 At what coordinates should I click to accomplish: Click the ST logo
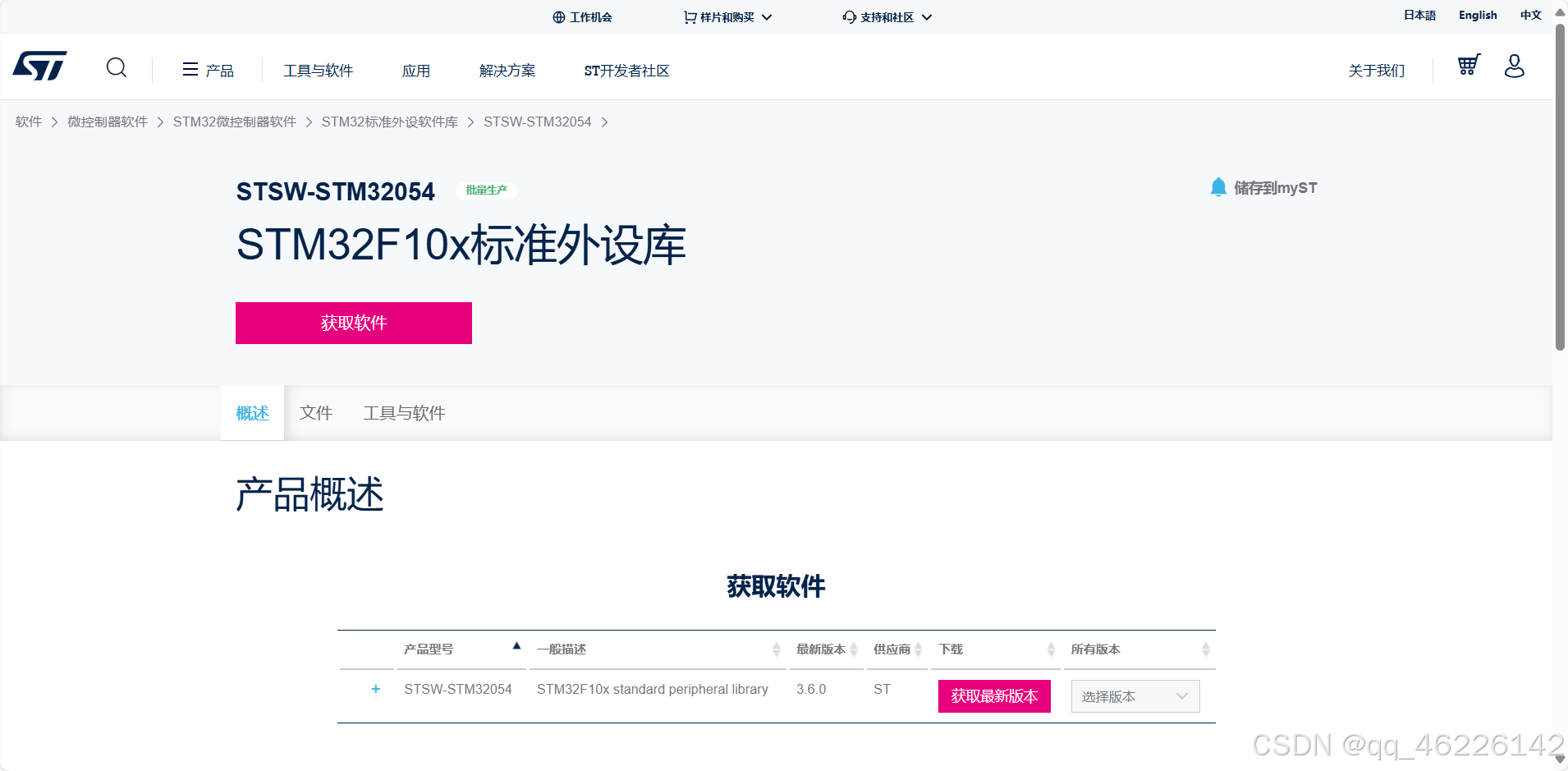coord(40,66)
